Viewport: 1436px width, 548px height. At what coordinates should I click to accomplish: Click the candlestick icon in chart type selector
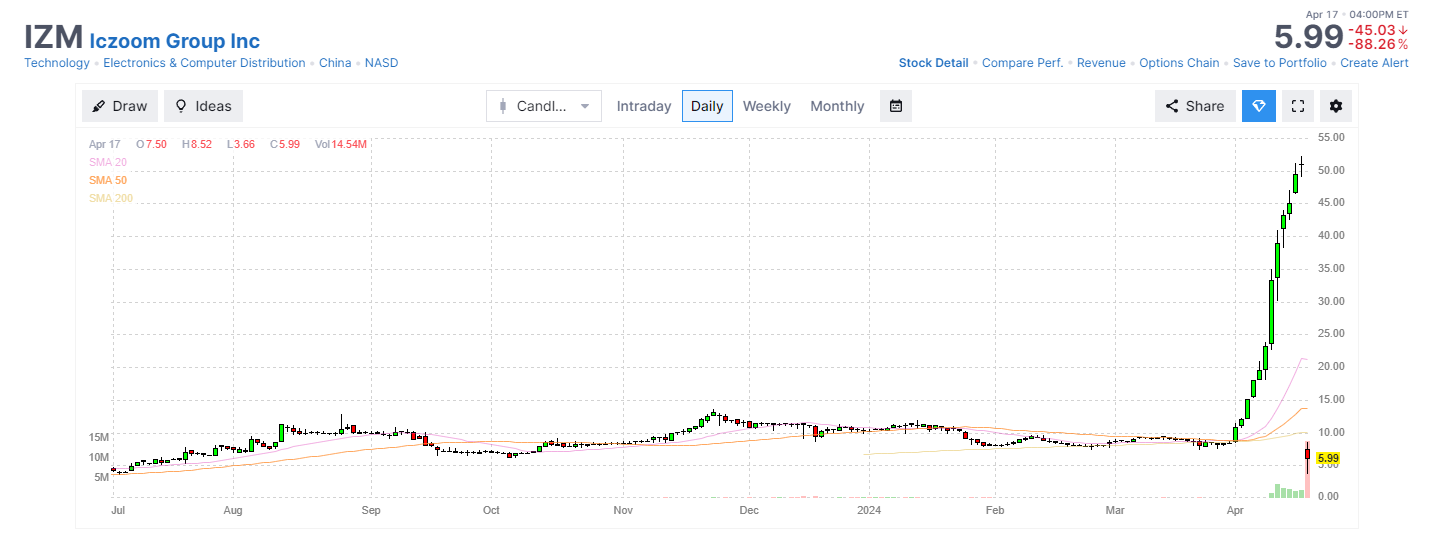click(503, 106)
